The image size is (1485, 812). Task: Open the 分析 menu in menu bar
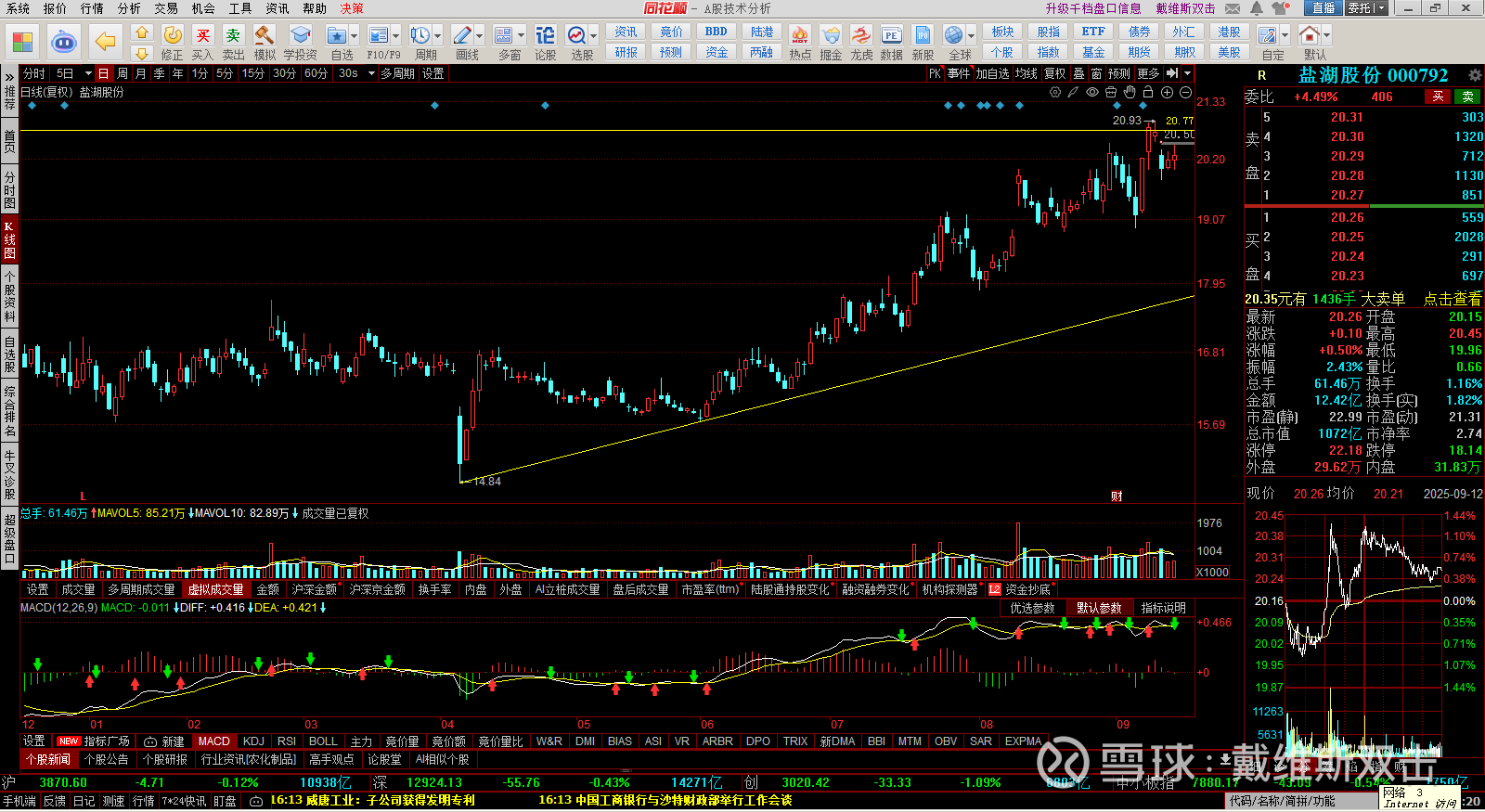pos(129,8)
